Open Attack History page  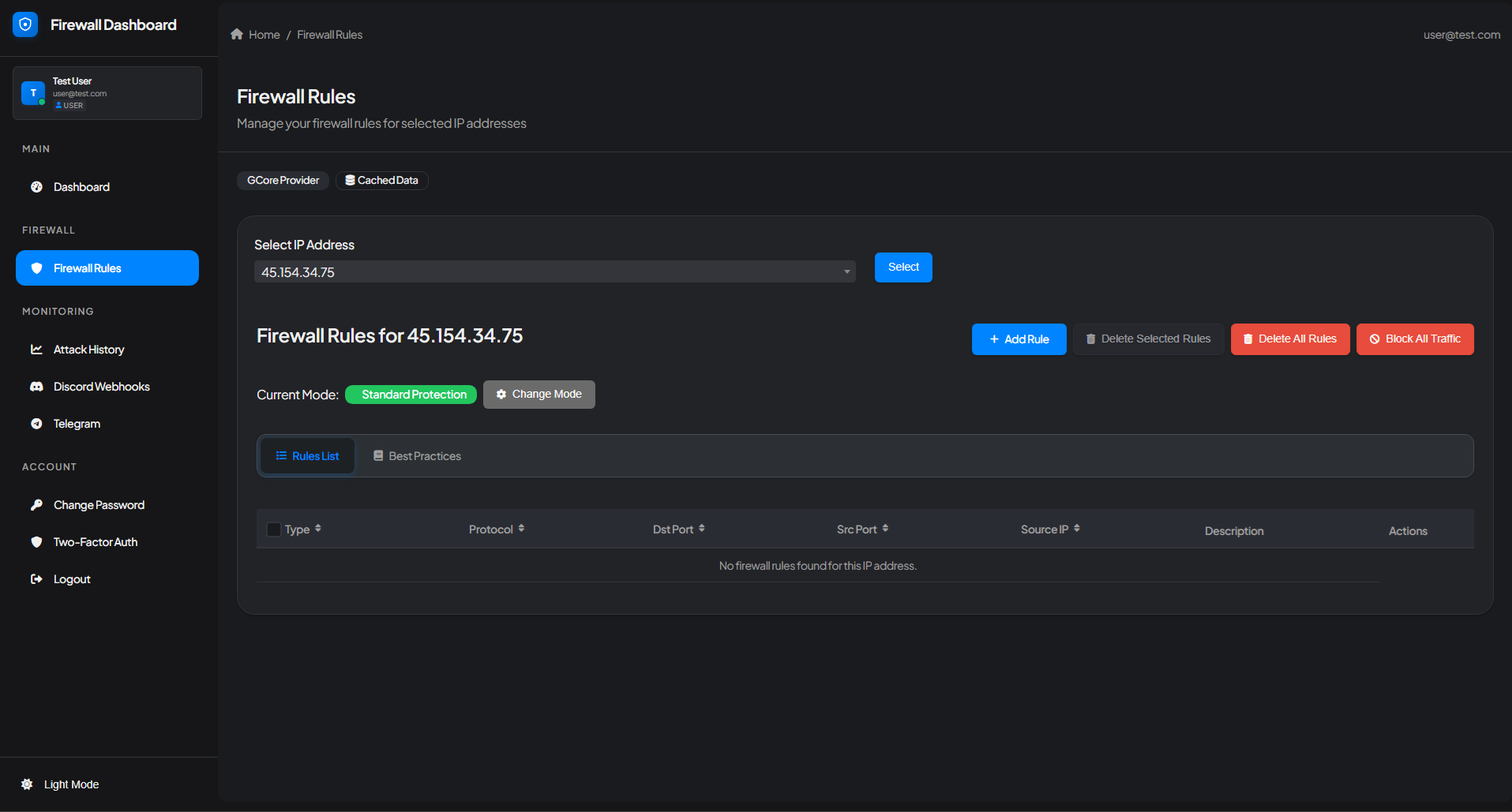point(107,350)
